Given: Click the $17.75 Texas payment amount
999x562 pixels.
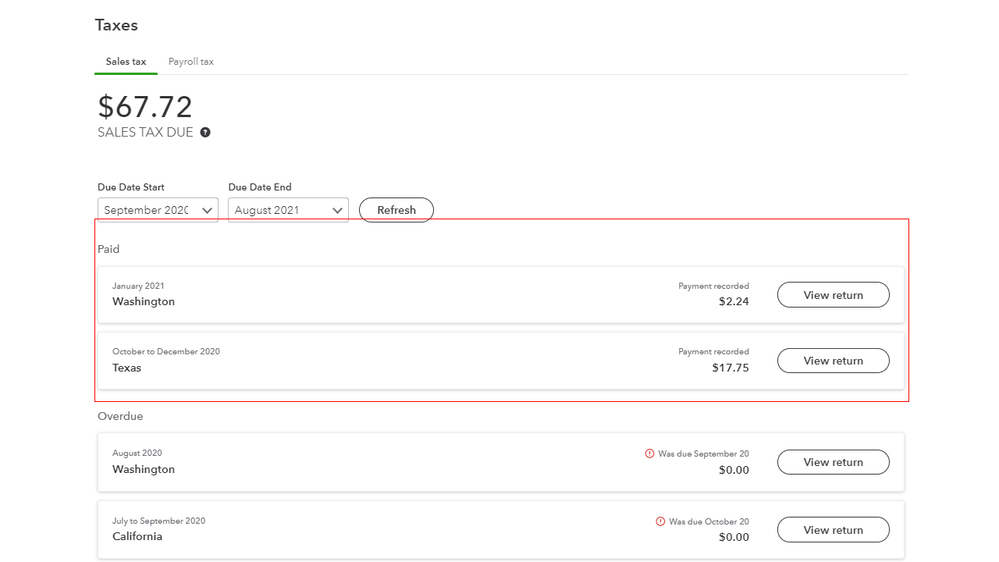Looking at the screenshot, I should click(x=730, y=368).
